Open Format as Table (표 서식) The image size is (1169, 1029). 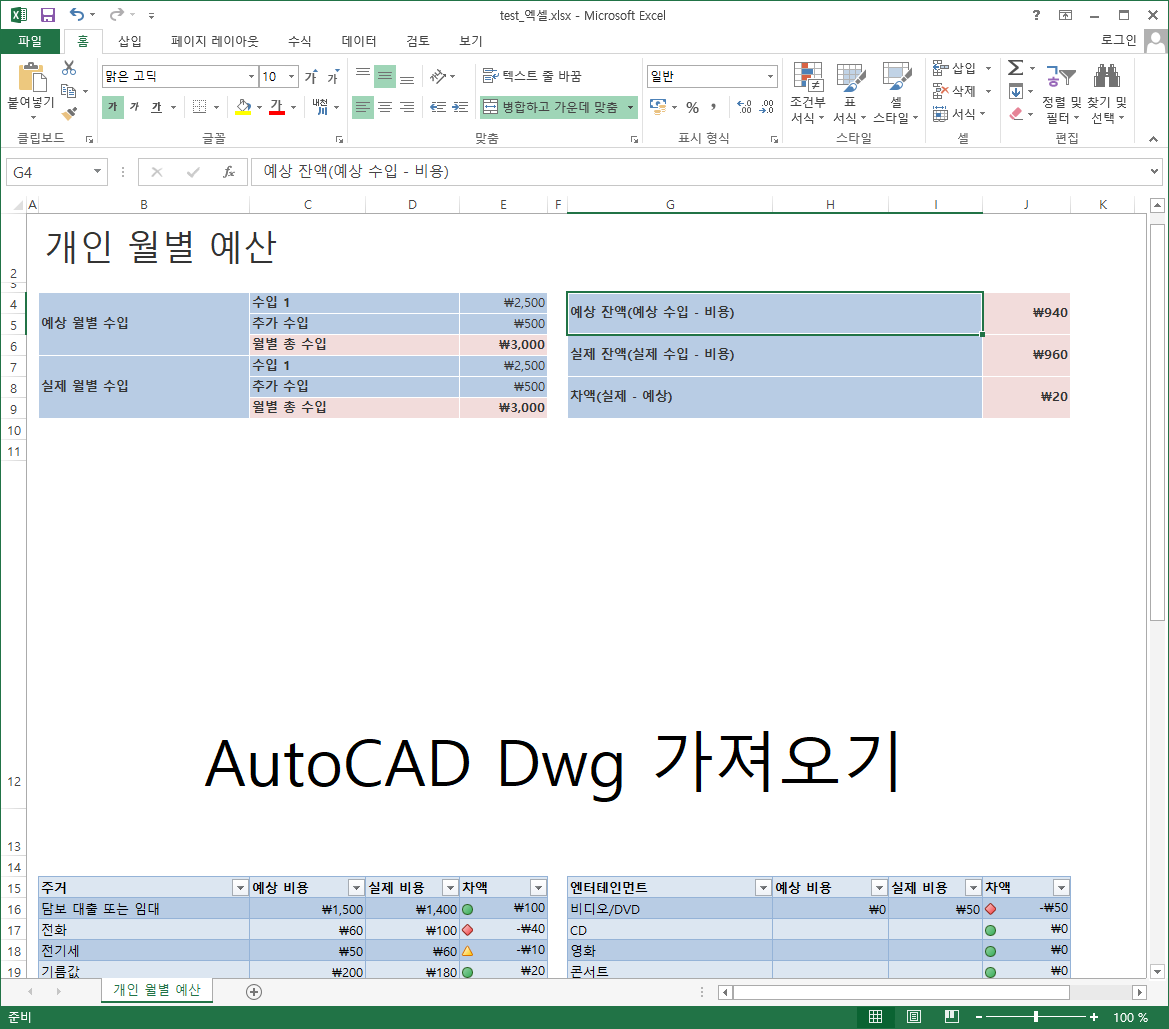(x=850, y=93)
